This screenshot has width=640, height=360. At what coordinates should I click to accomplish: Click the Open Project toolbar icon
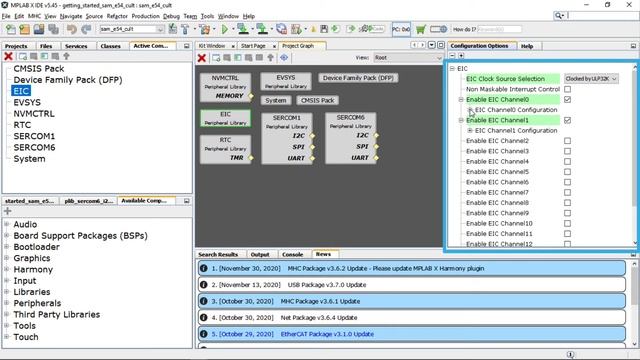[x=39, y=29]
